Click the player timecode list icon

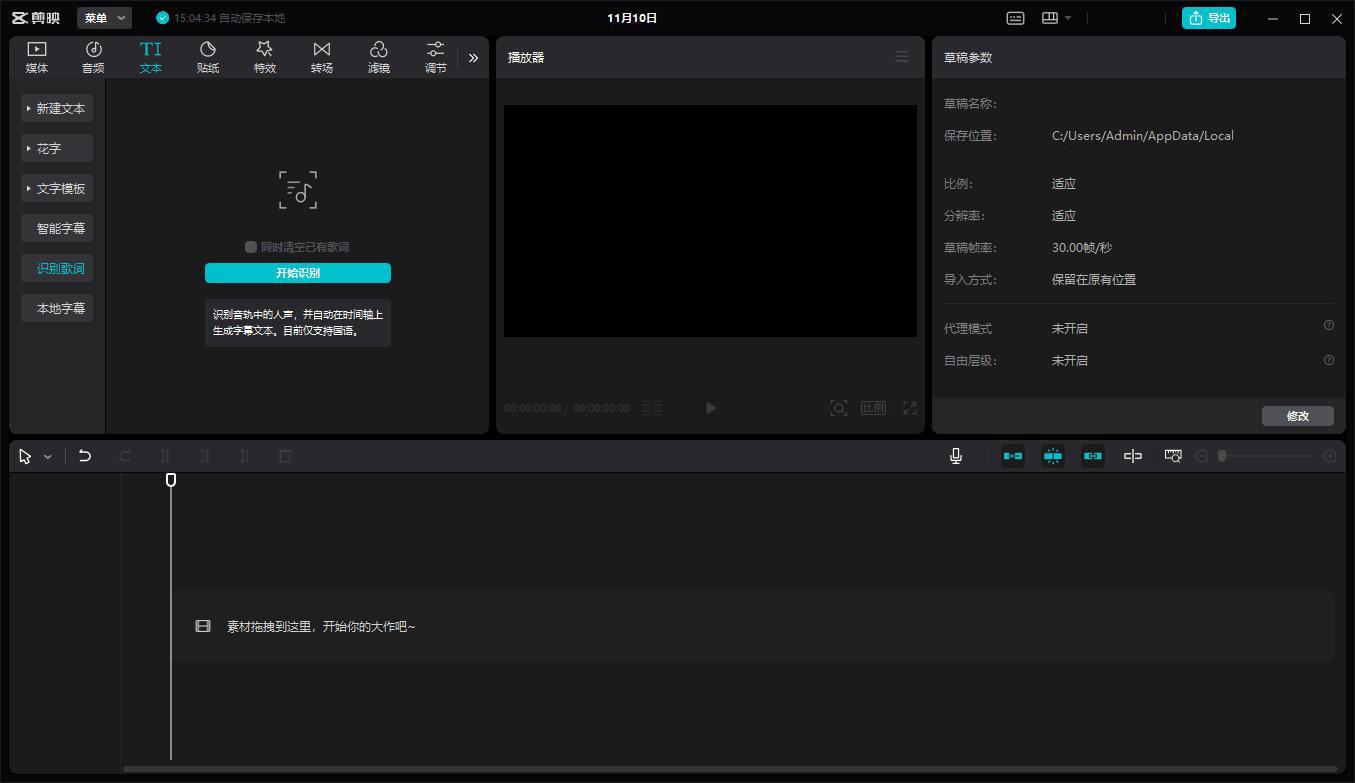click(652, 408)
